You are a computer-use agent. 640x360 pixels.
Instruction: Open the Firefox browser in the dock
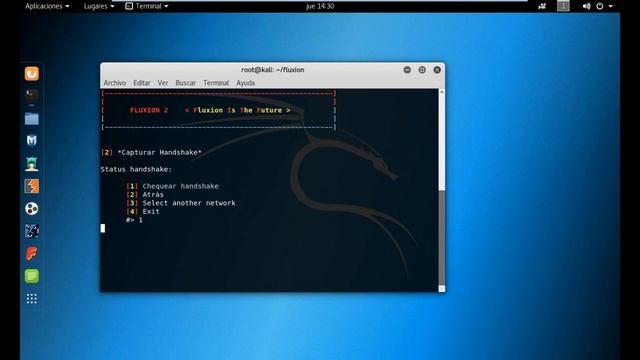tap(32, 73)
